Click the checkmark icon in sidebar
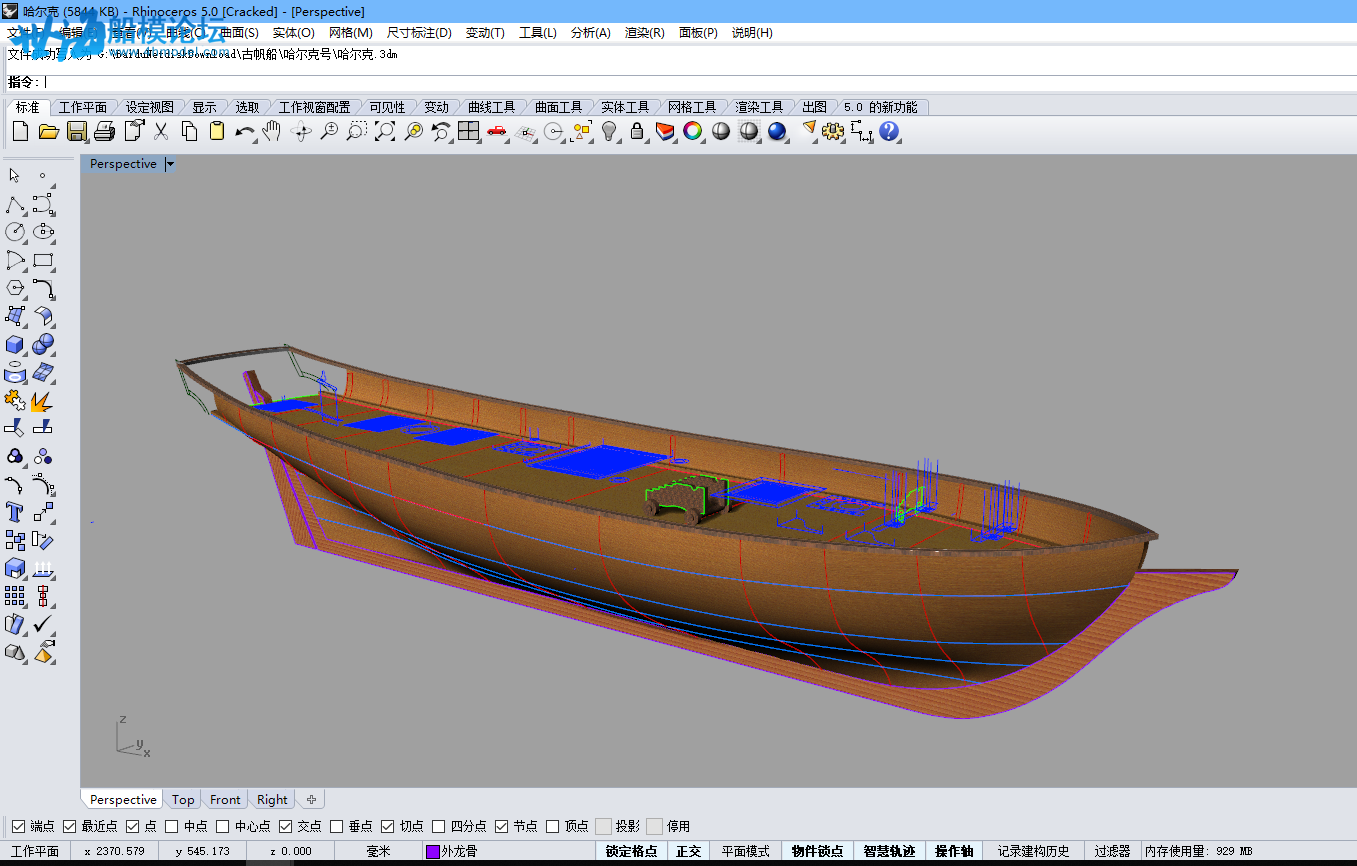This screenshot has width=1357, height=866. [x=43, y=624]
